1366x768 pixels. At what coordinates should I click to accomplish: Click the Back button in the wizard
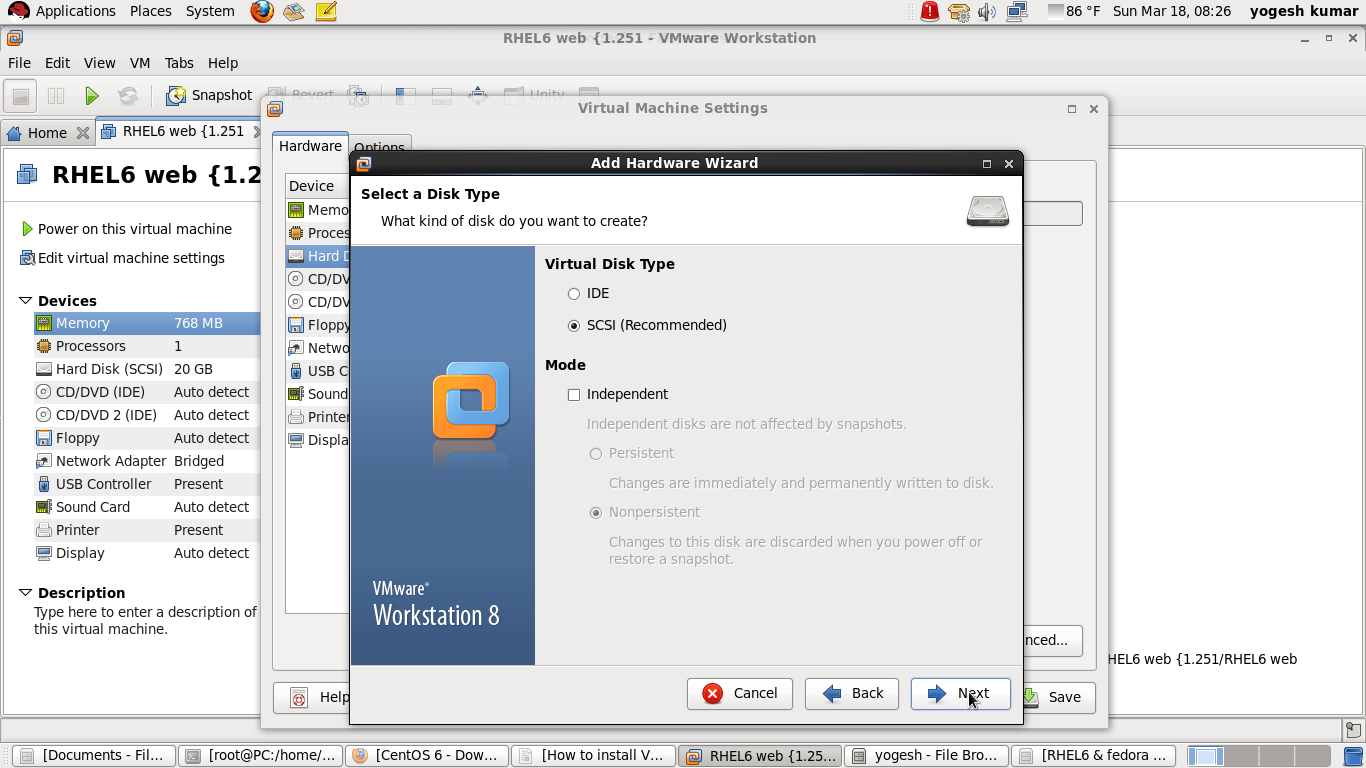854,693
